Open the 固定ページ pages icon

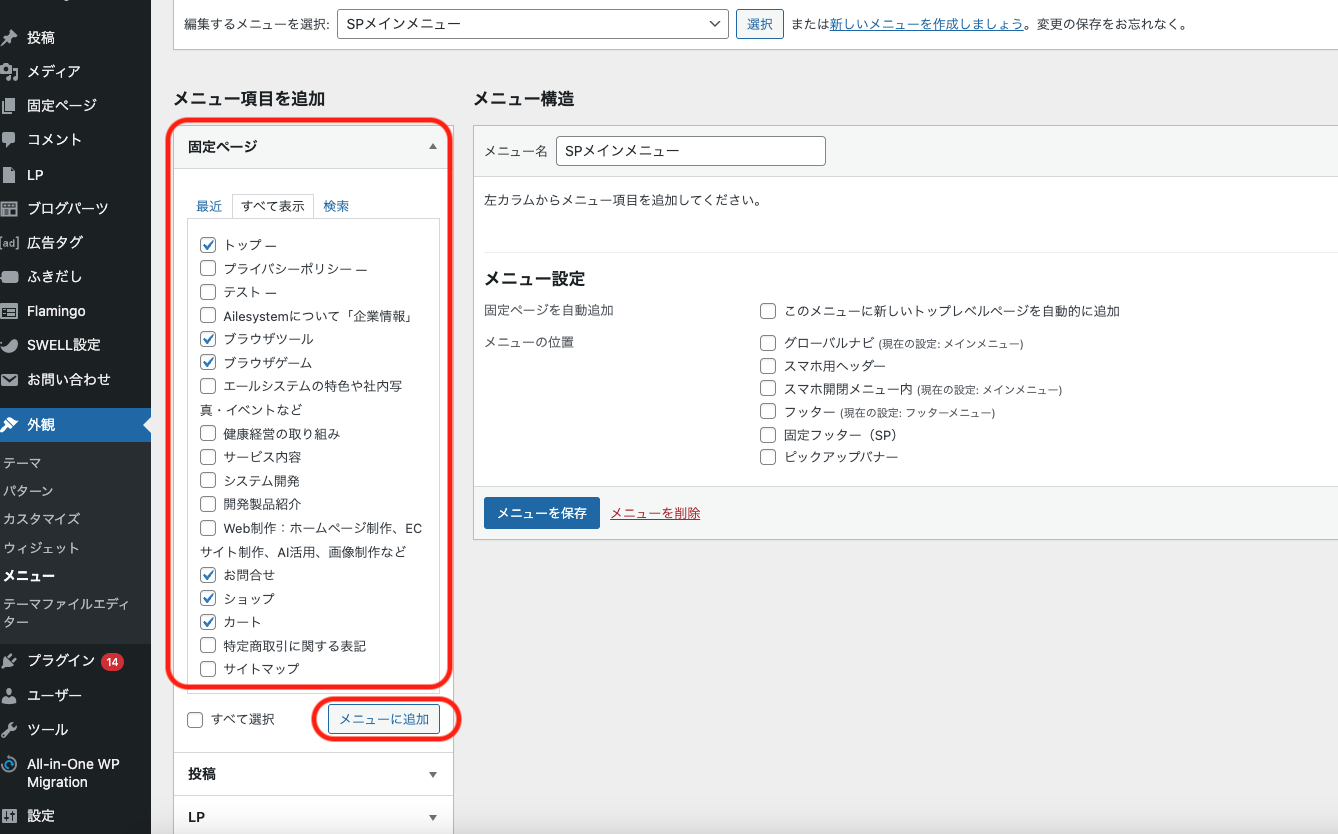point(9,106)
